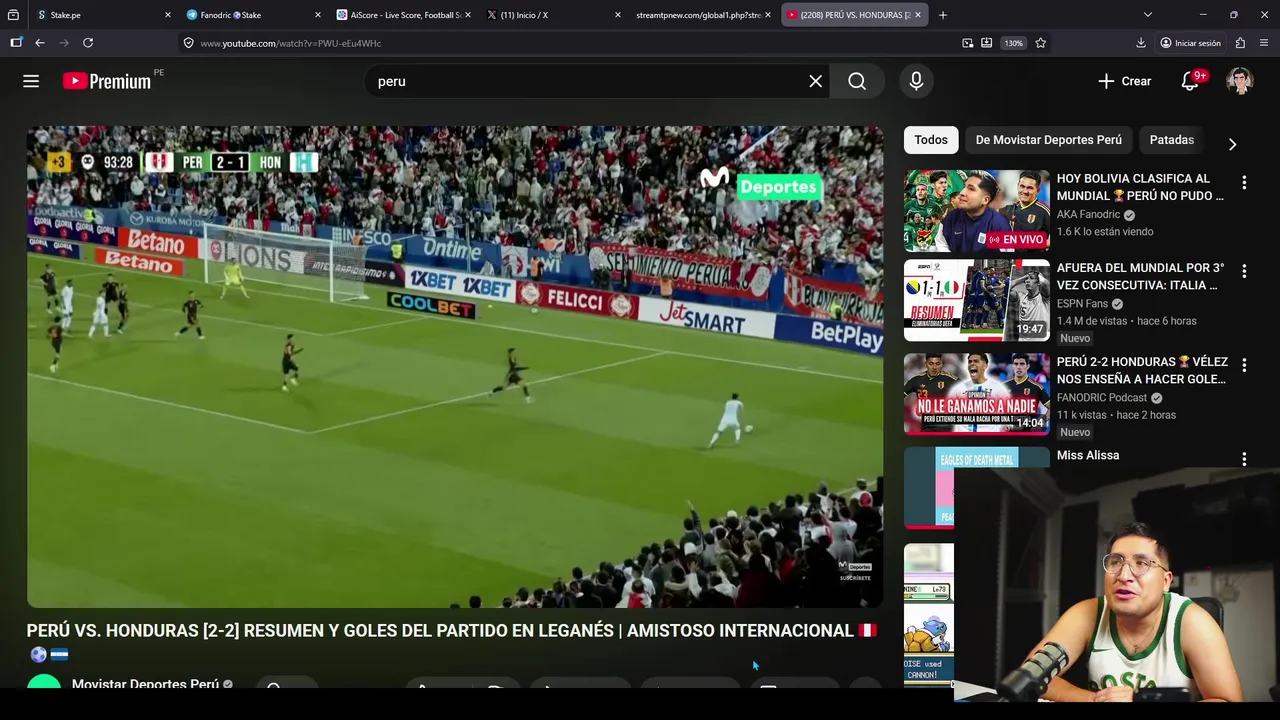Start voice search with microphone
The height and width of the screenshot is (720, 1280).
[916, 81]
